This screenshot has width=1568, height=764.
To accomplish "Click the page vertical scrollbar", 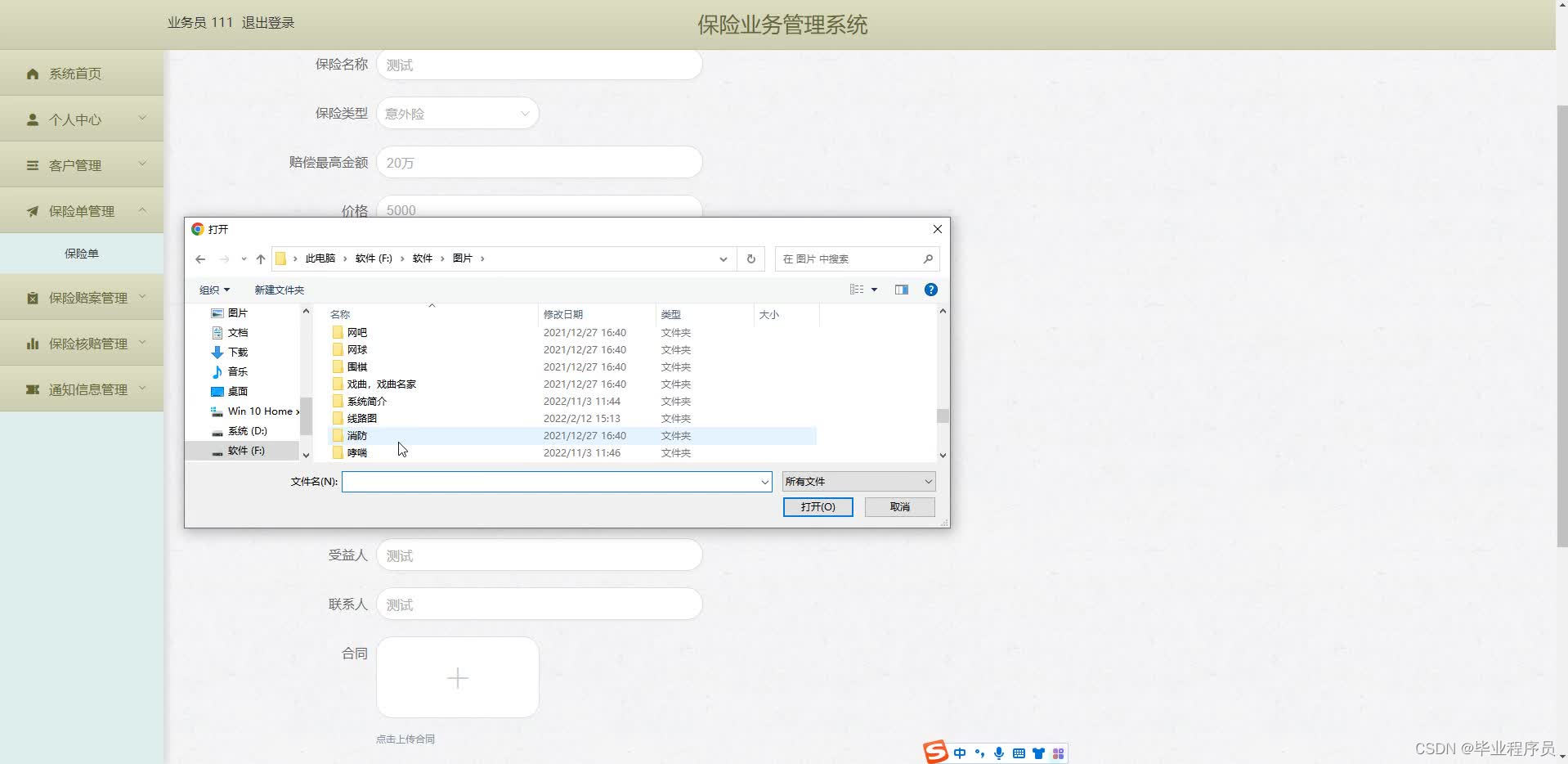I will pyautogui.click(x=1561, y=327).
